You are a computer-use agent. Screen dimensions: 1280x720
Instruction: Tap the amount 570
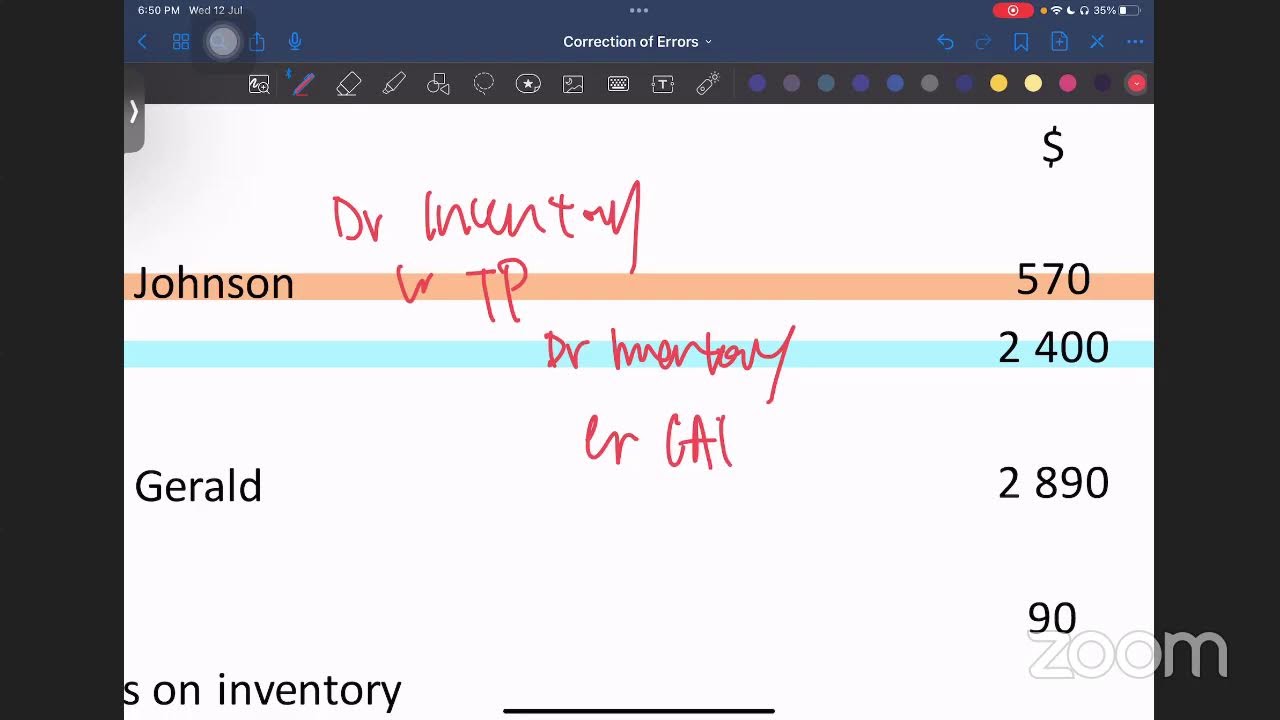tap(1053, 280)
